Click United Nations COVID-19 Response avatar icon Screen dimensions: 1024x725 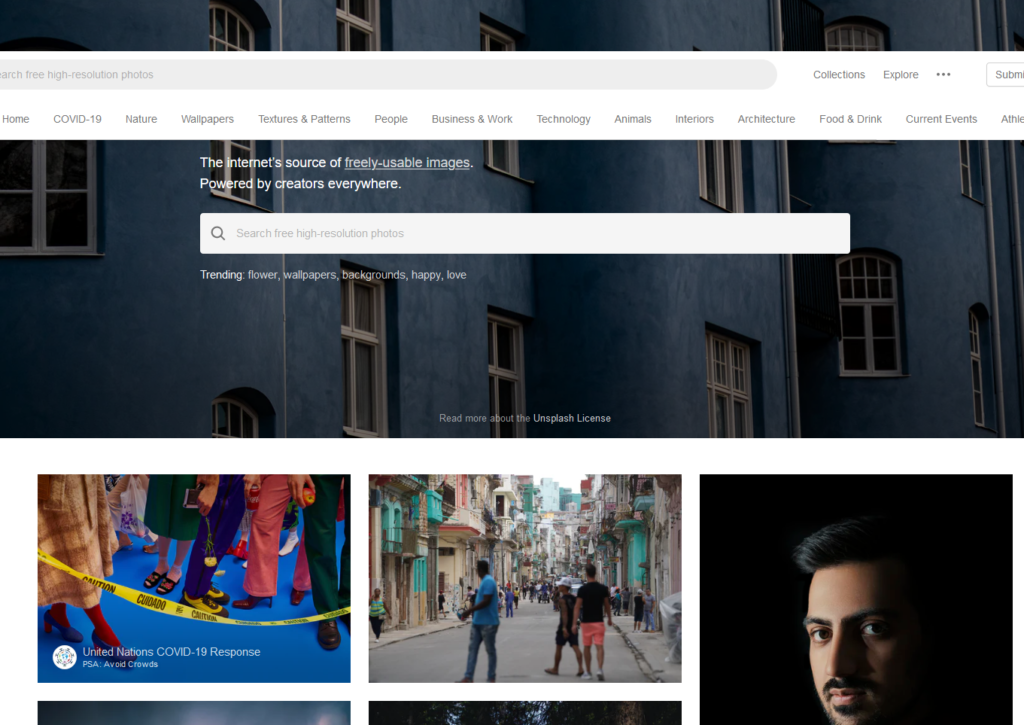(65, 657)
